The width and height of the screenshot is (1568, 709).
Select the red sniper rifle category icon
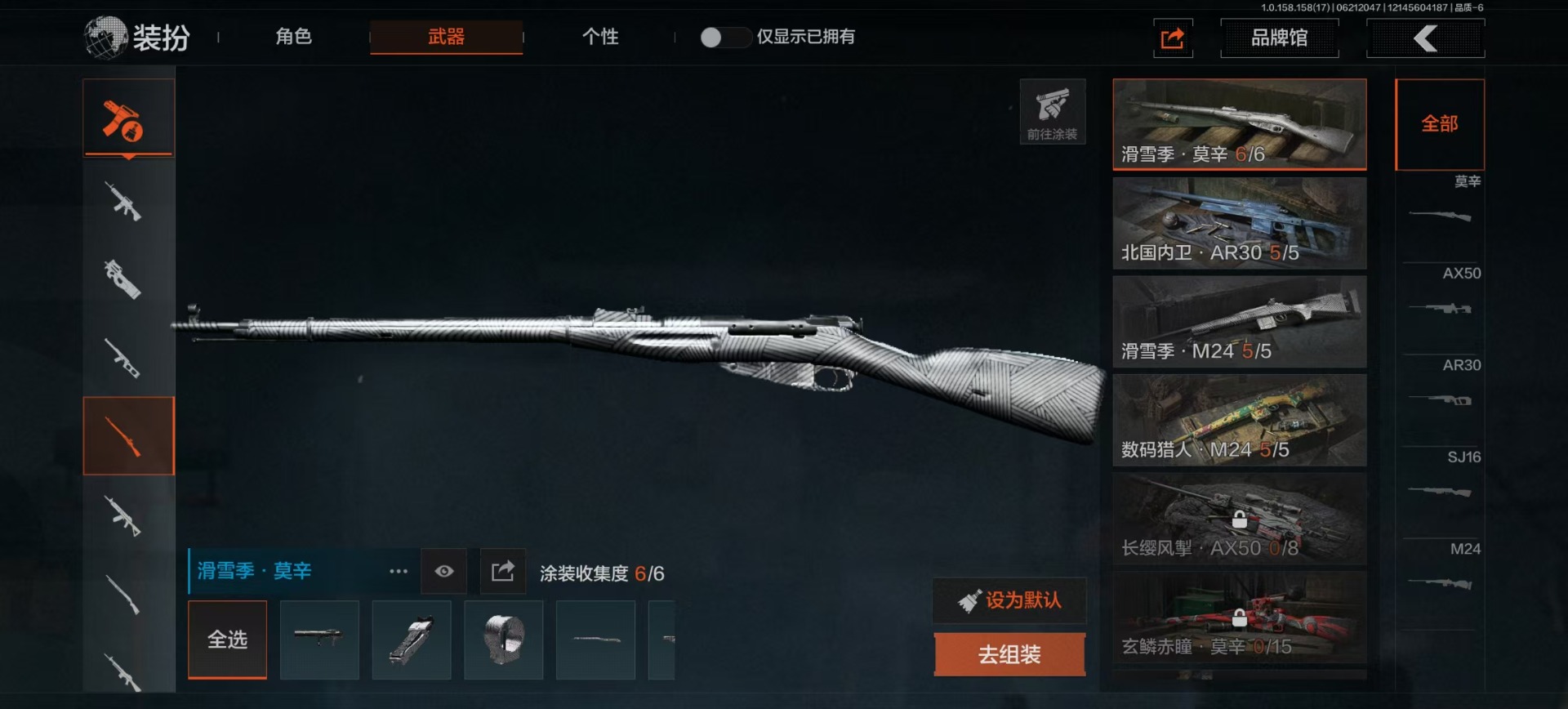click(x=128, y=436)
